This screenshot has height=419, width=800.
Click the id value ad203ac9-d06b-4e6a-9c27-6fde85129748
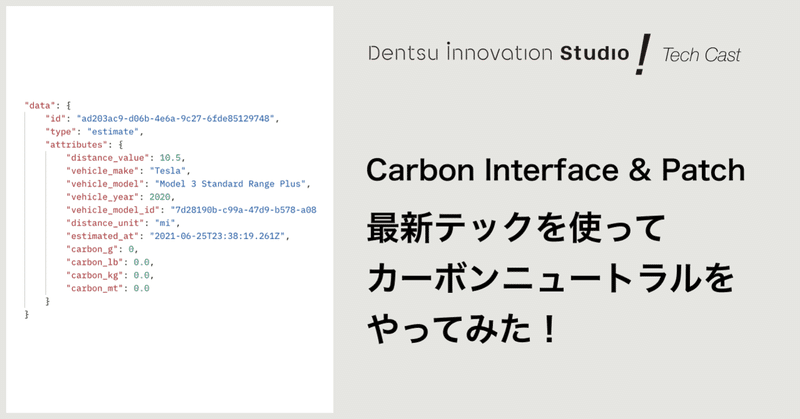point(176,118)
